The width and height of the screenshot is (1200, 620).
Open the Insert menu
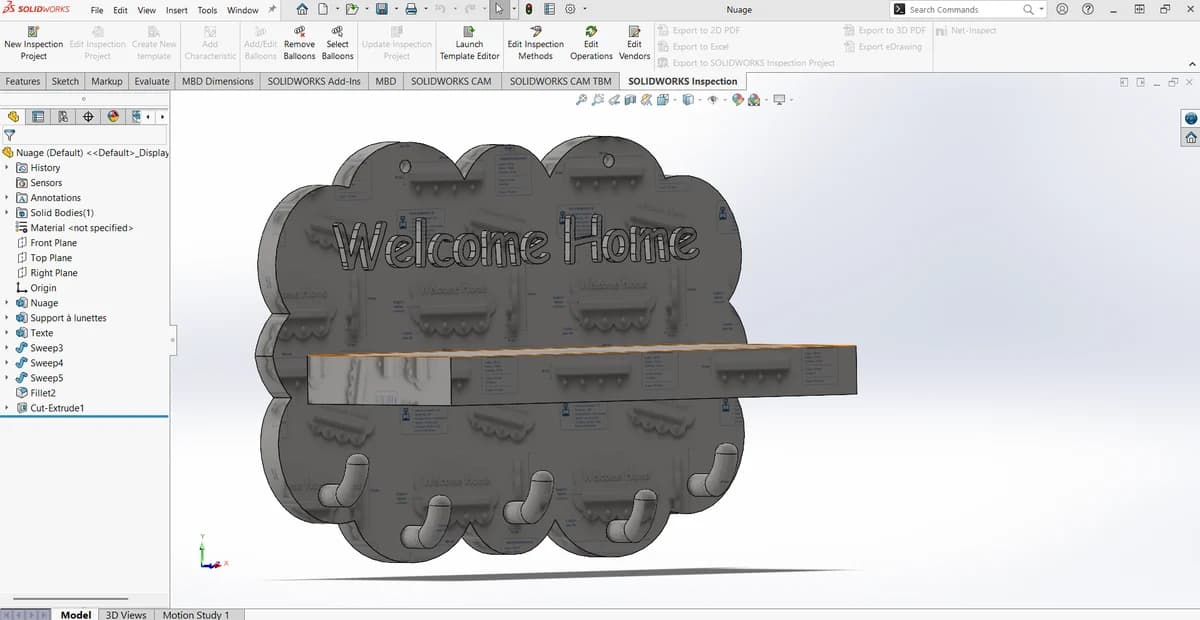176,10
